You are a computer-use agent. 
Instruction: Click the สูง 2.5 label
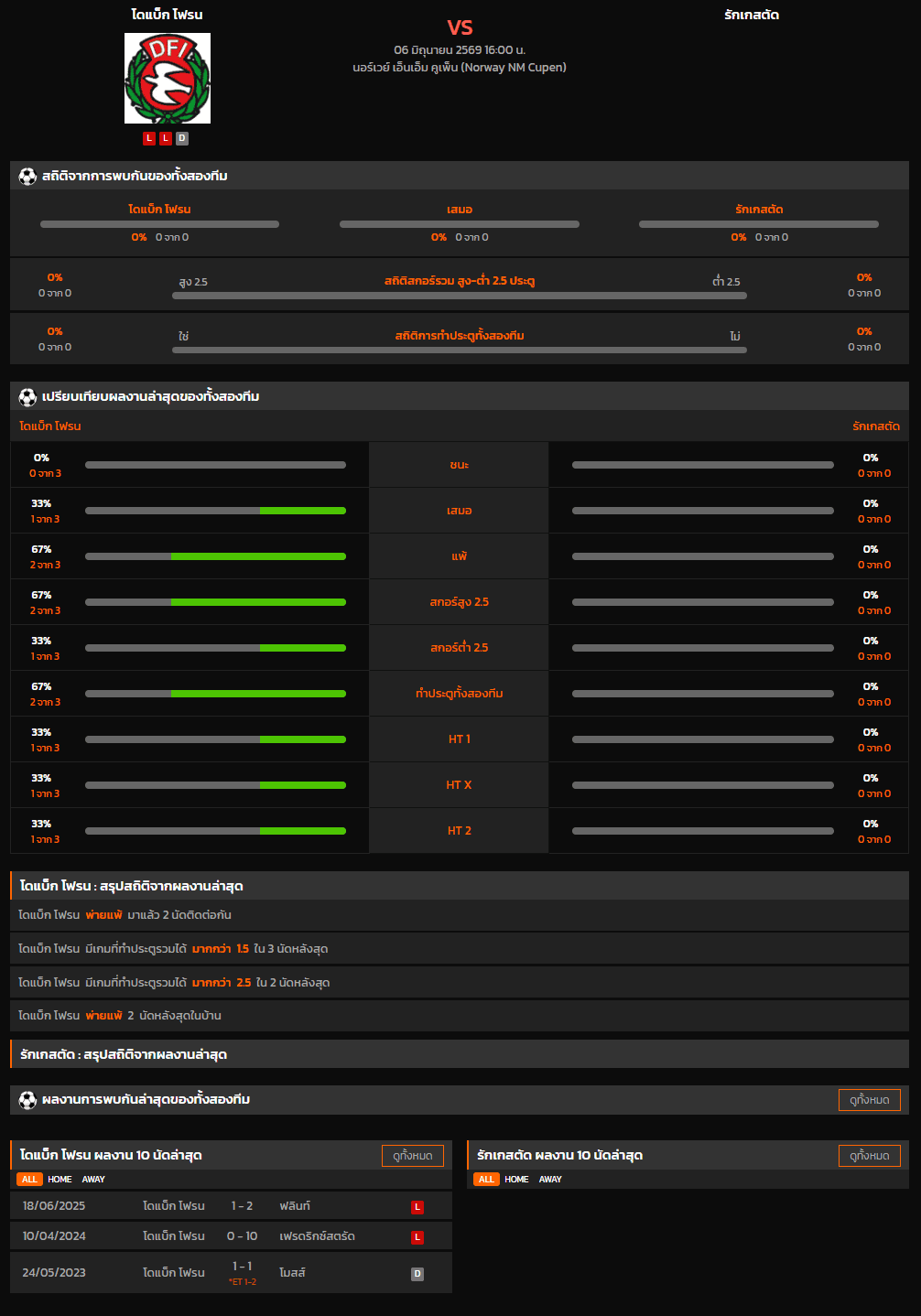point(193,282)
